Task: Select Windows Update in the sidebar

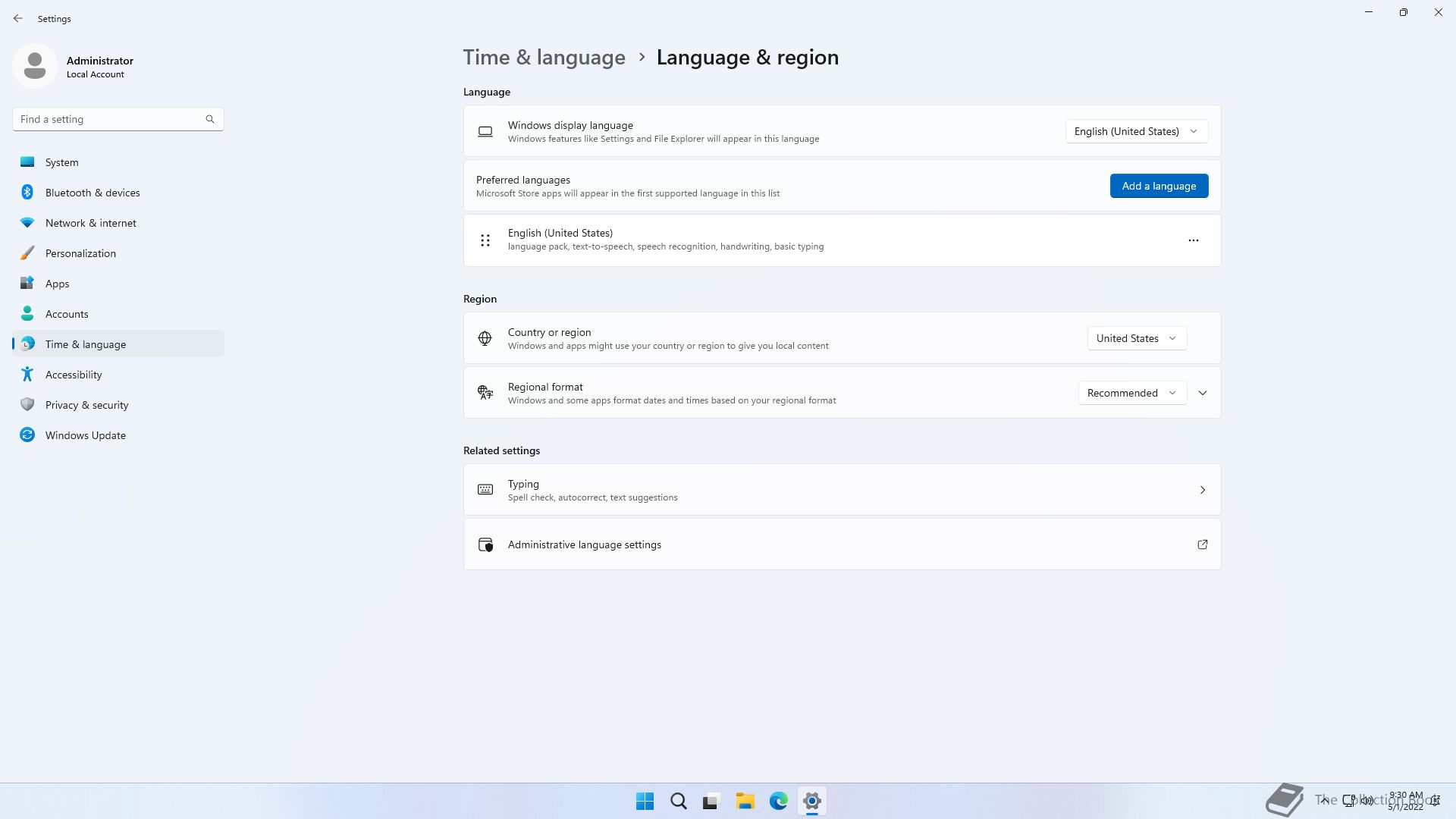Action: tap(85, 435)
